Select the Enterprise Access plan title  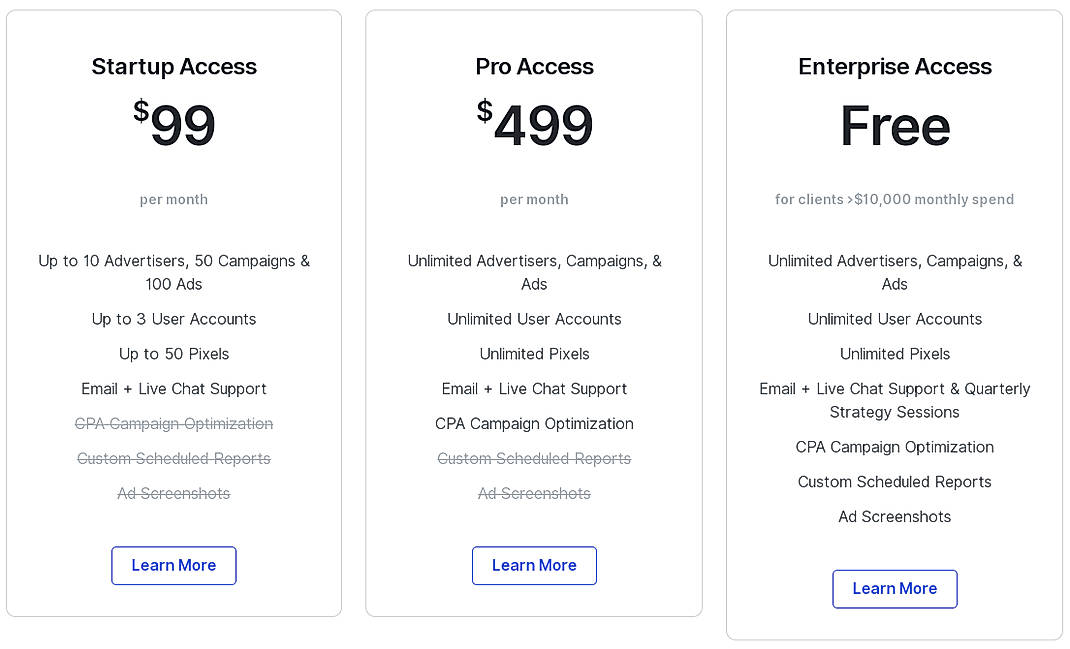point(894,66)
